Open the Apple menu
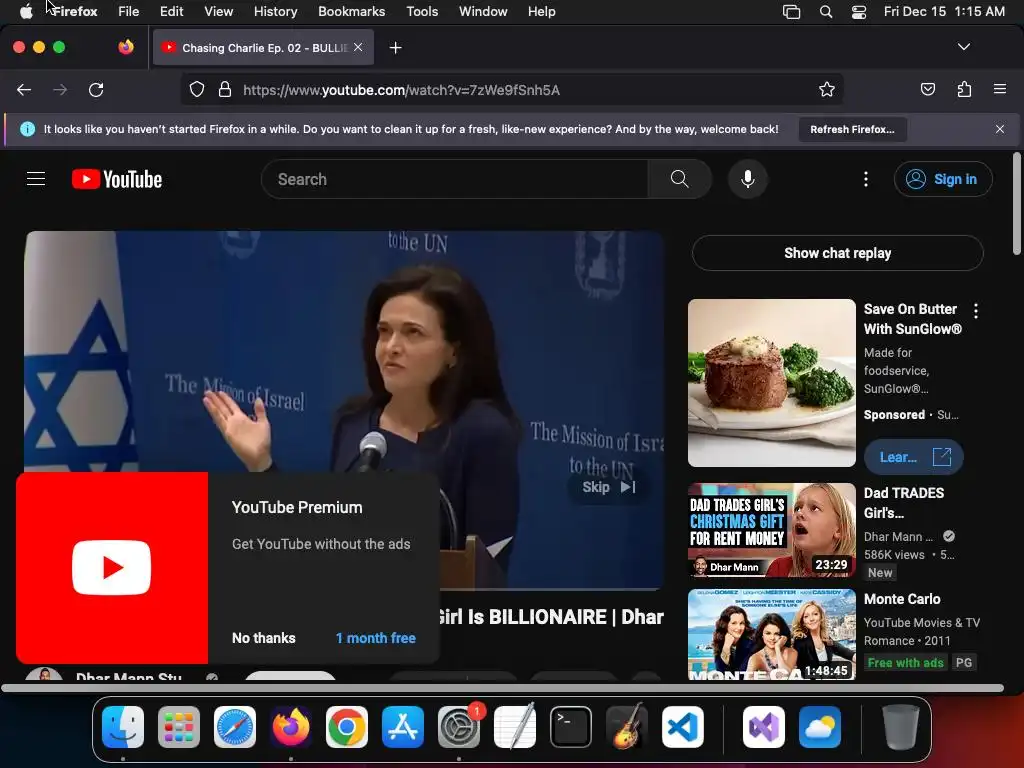This screenshot has height=768, width=1024. 25,12
